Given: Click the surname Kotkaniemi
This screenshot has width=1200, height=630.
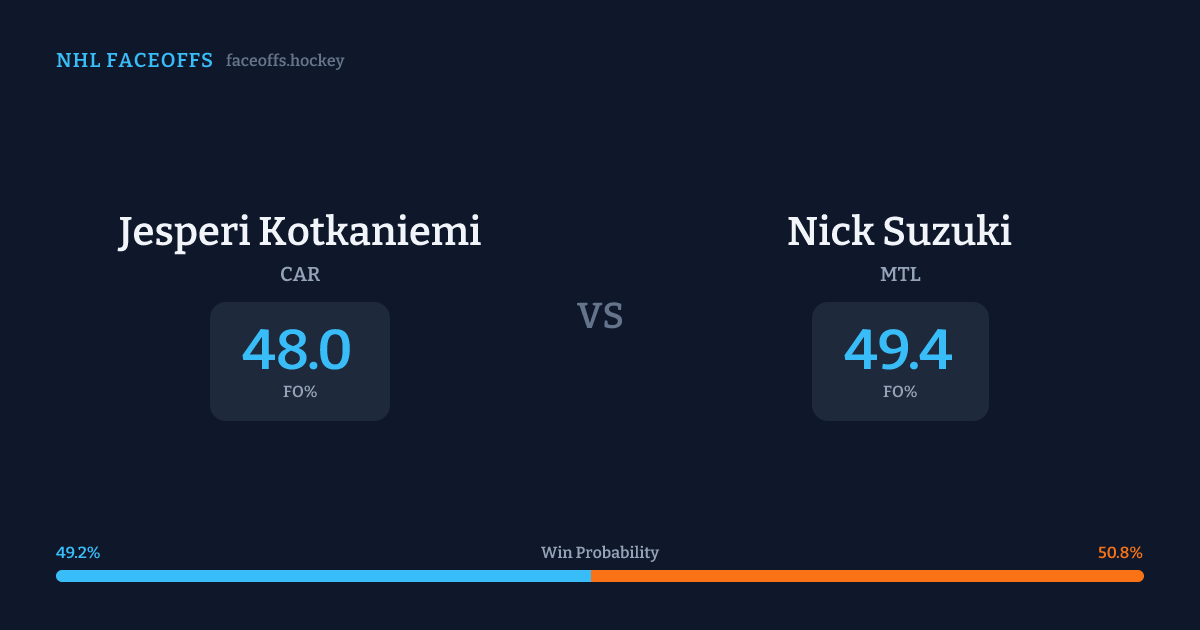Looking at the screenshot, I should [x=370, y=231].
